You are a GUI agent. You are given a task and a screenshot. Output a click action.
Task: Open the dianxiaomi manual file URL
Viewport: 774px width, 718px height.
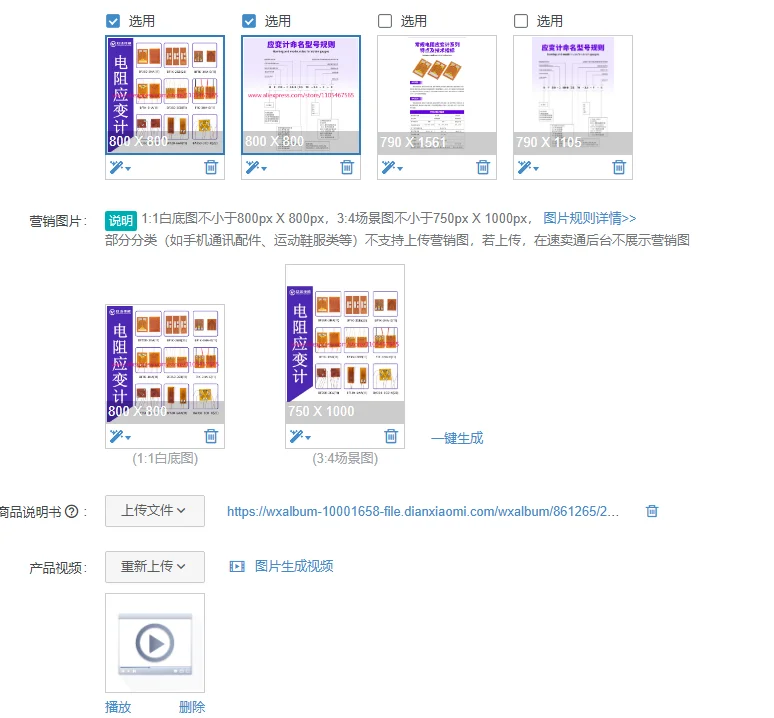(x=423, y=511)
